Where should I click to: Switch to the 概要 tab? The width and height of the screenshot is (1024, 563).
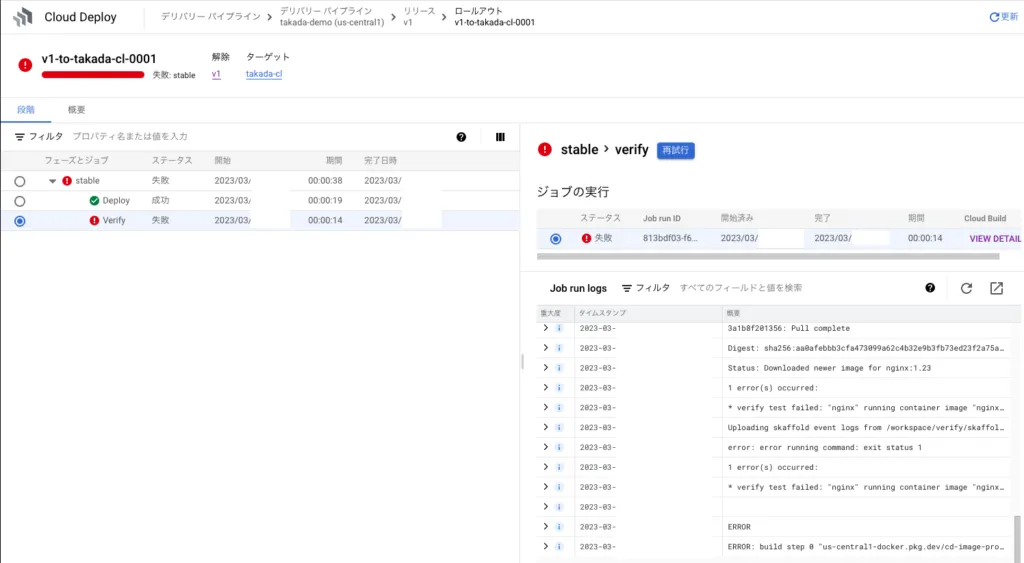click(x=76, y=110)
